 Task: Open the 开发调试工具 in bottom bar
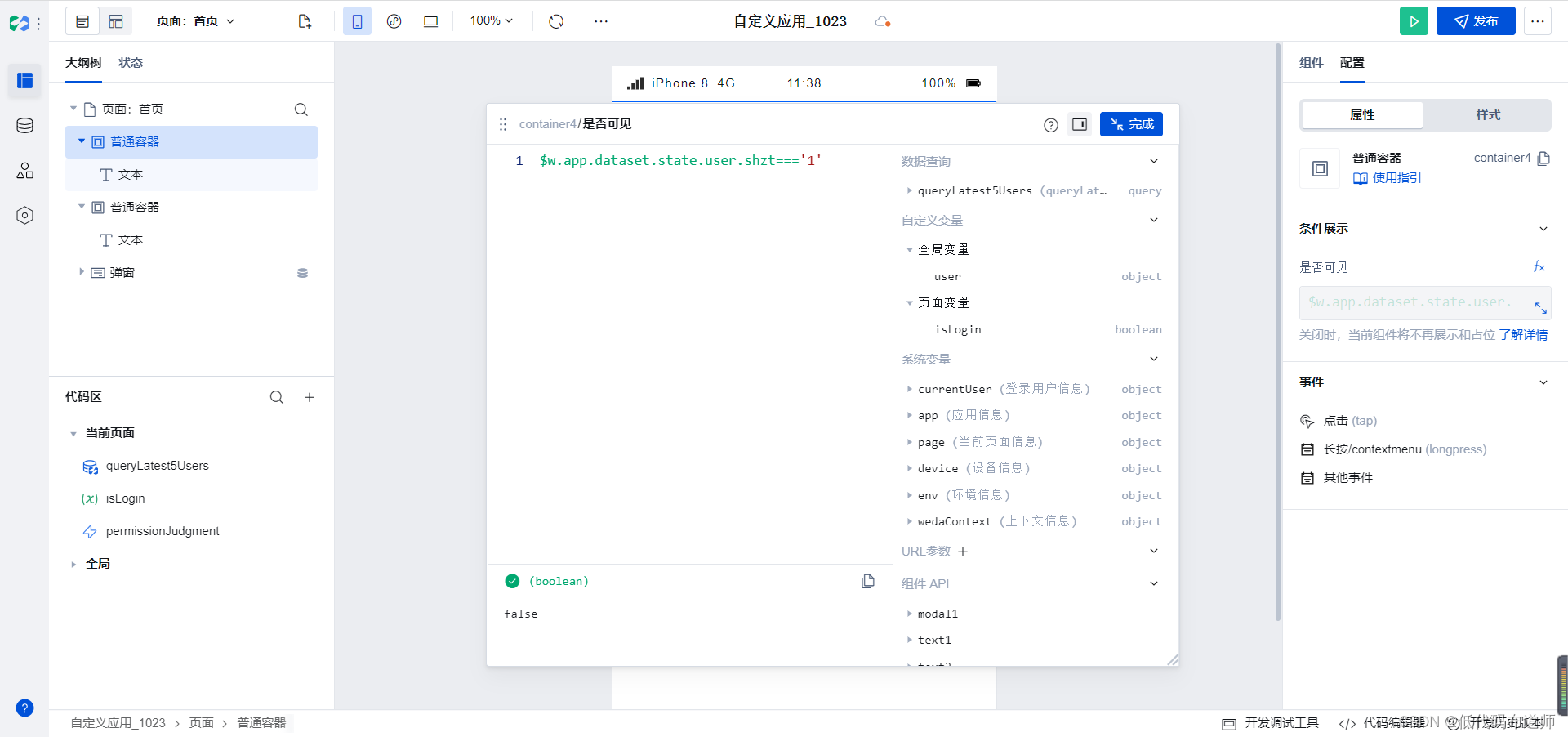(1271, 723)
